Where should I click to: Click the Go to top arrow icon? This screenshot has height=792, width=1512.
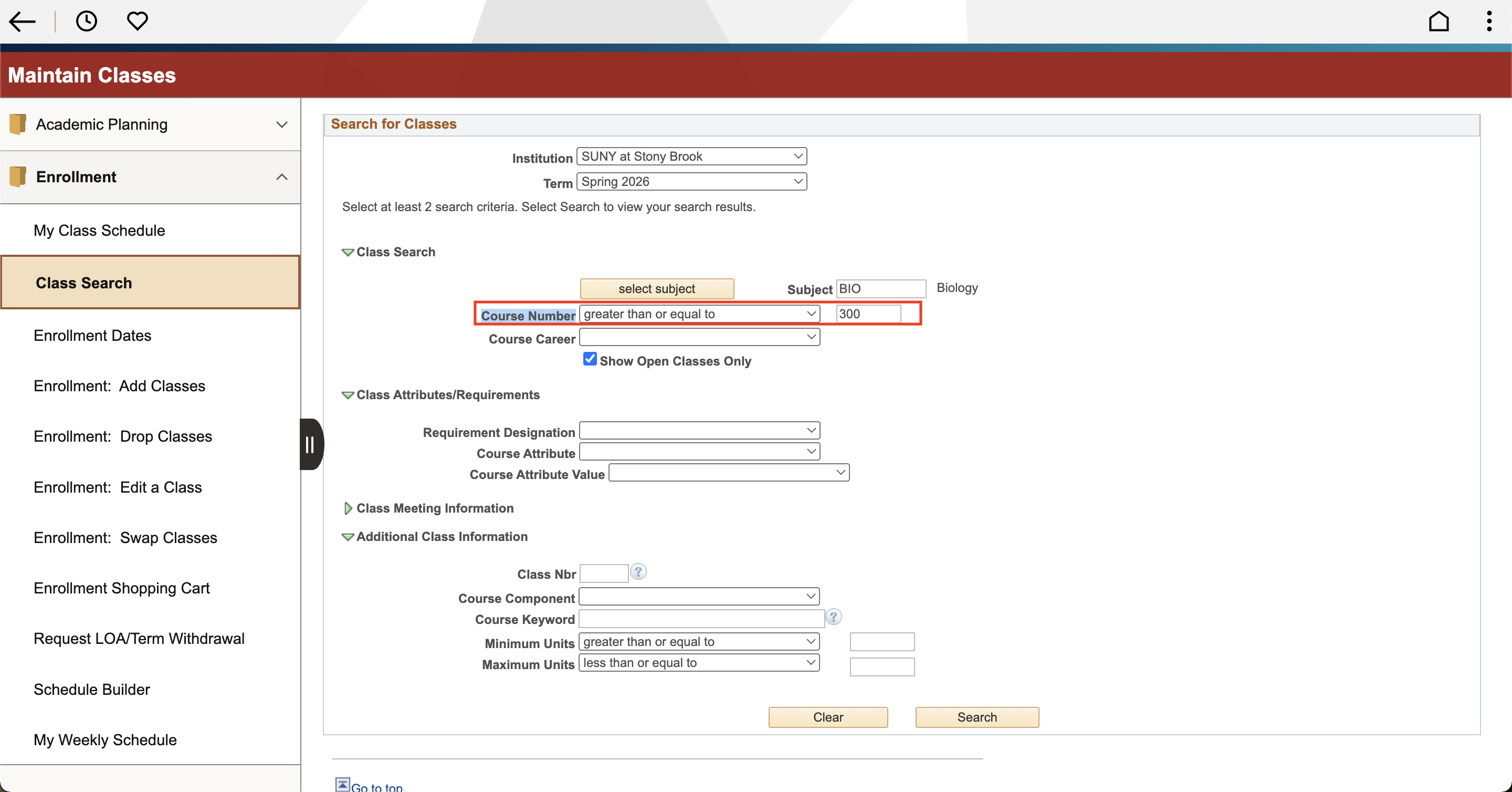pos(342,784)
